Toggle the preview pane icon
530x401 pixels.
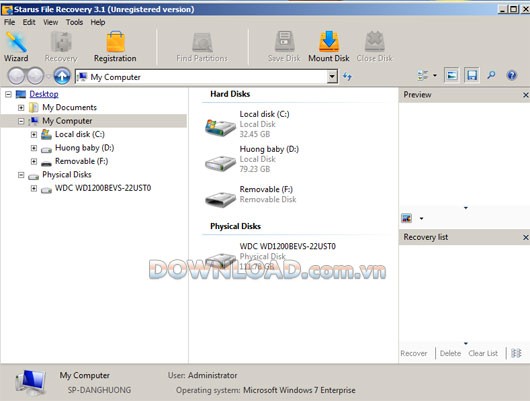tap(452, 75)
